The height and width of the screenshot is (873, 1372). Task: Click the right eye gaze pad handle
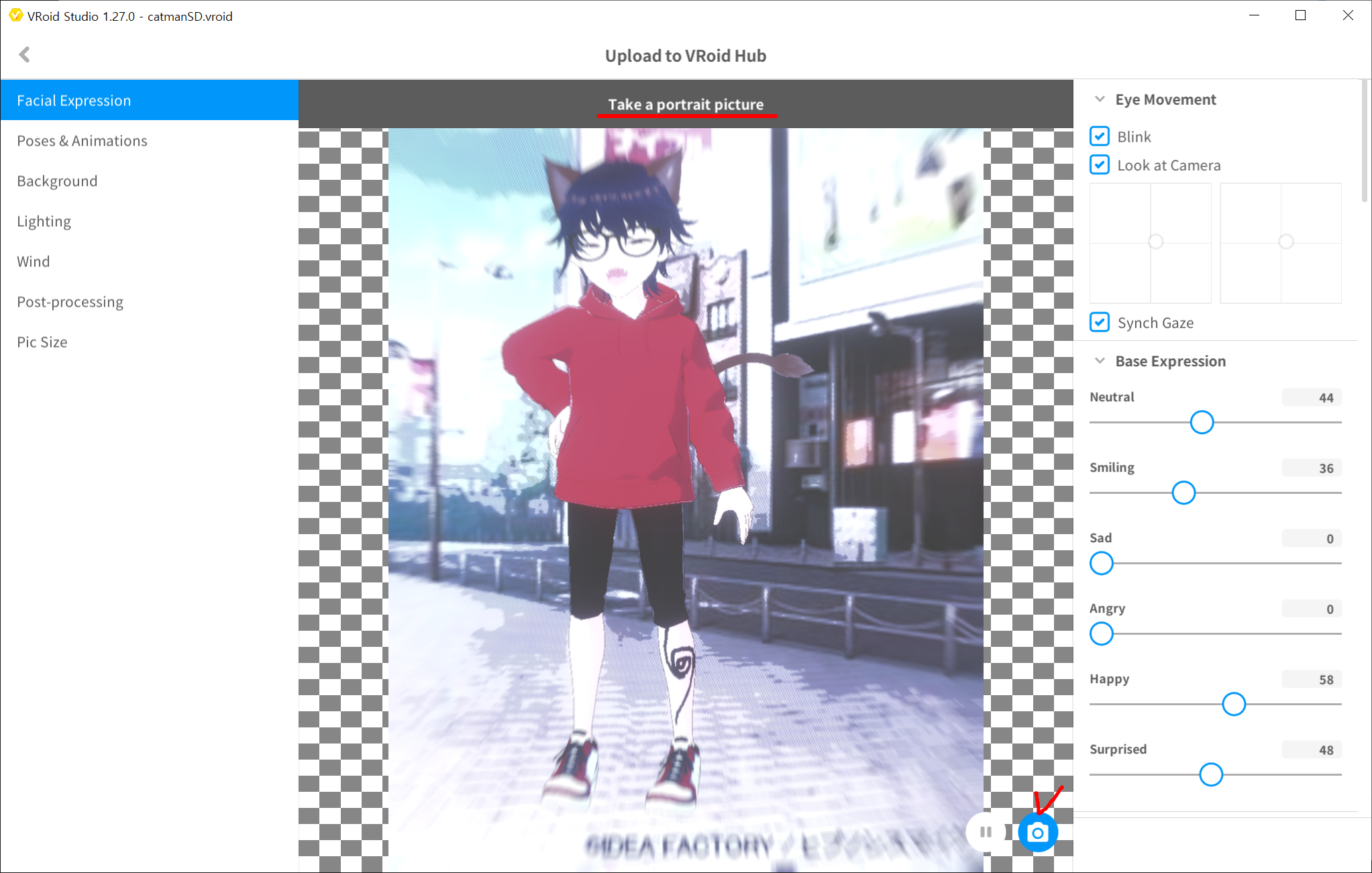(x=1285, y=242)
